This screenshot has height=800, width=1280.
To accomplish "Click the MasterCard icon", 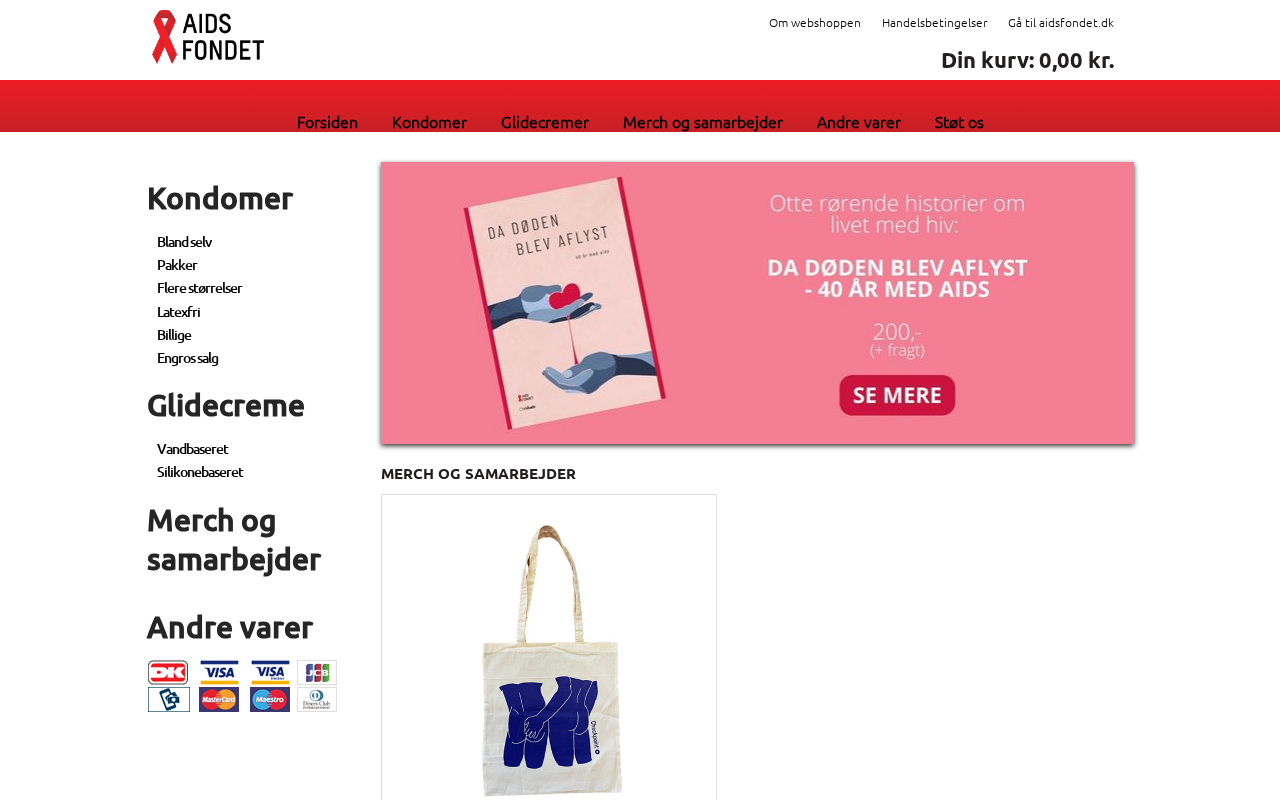I will [219, 700].
